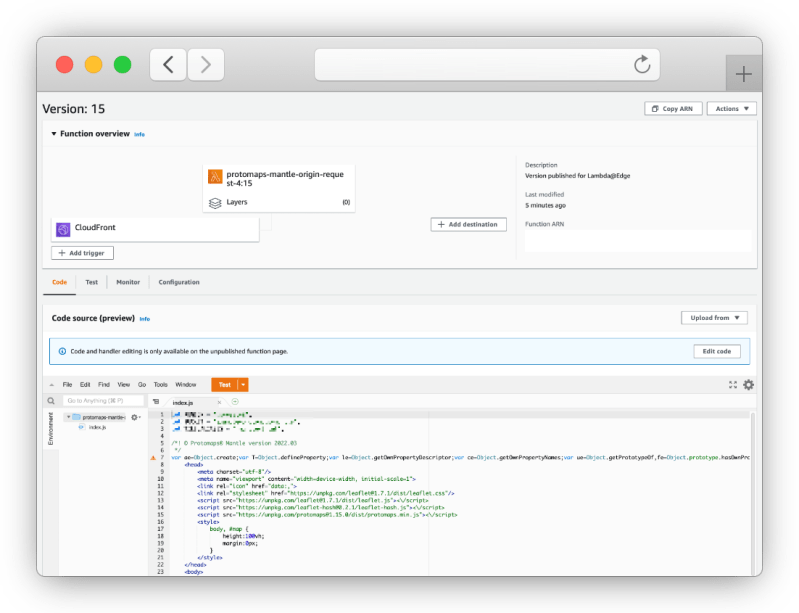Switch to the Configuration tab
Screen dimensions: 799x613
pos(179,282)
